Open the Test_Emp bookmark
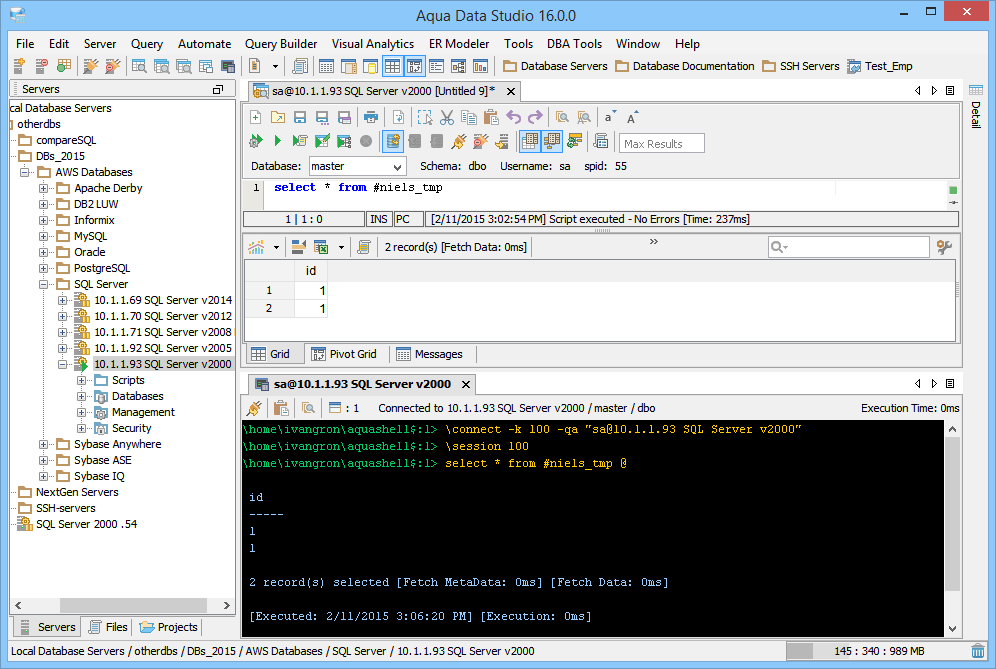996x669 pixels. click(x=880, y=66)
